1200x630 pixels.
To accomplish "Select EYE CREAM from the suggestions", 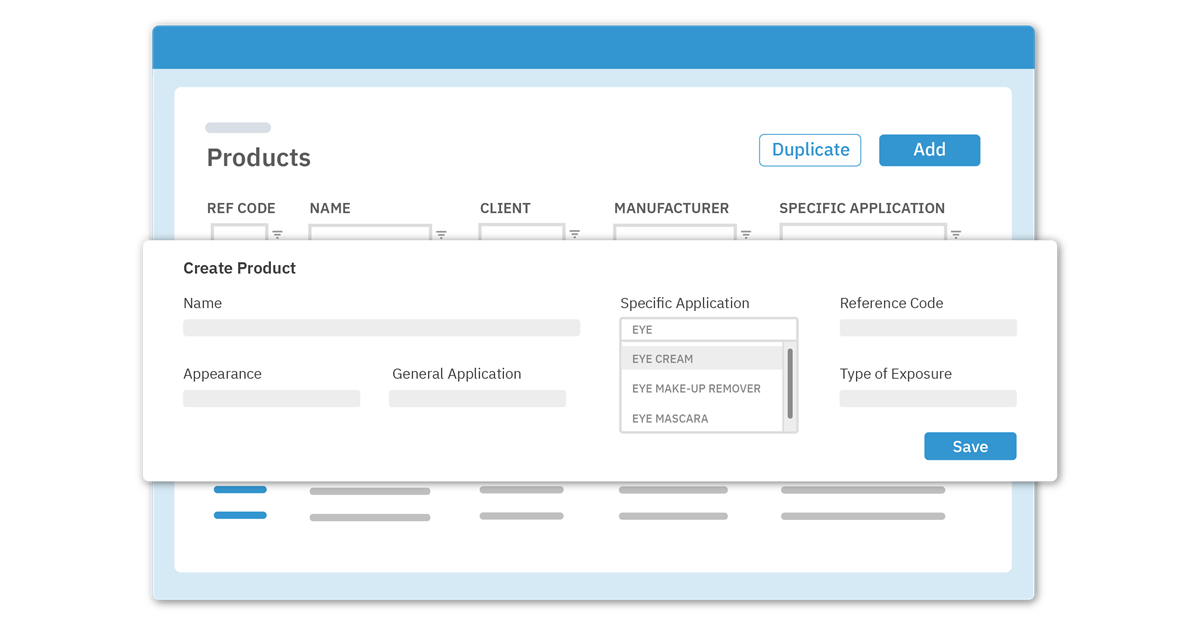I will click(x=700, y=357).
